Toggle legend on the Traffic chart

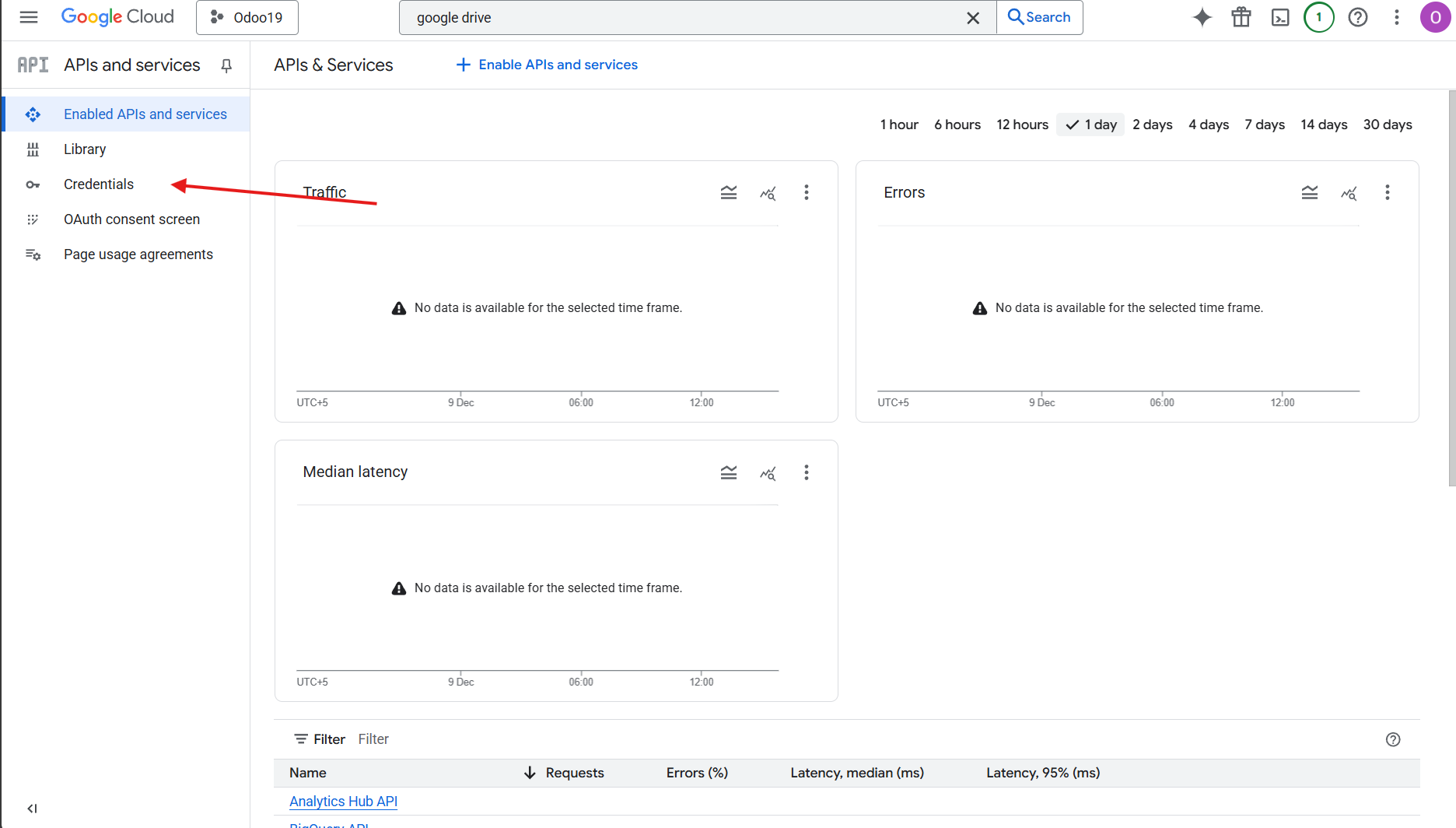[728, 193]
